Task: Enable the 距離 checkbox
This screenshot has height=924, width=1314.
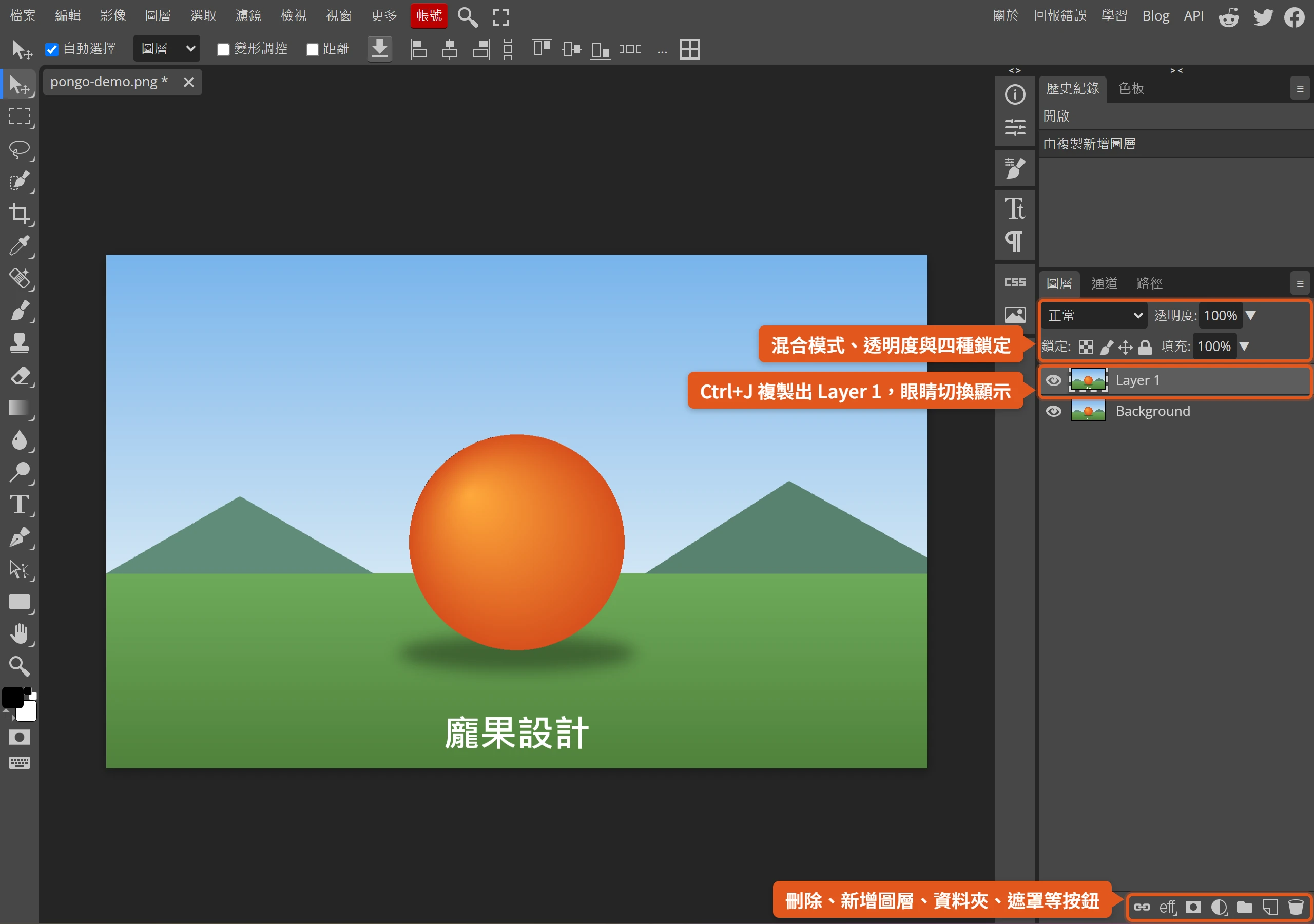Action: coord(313,49)
